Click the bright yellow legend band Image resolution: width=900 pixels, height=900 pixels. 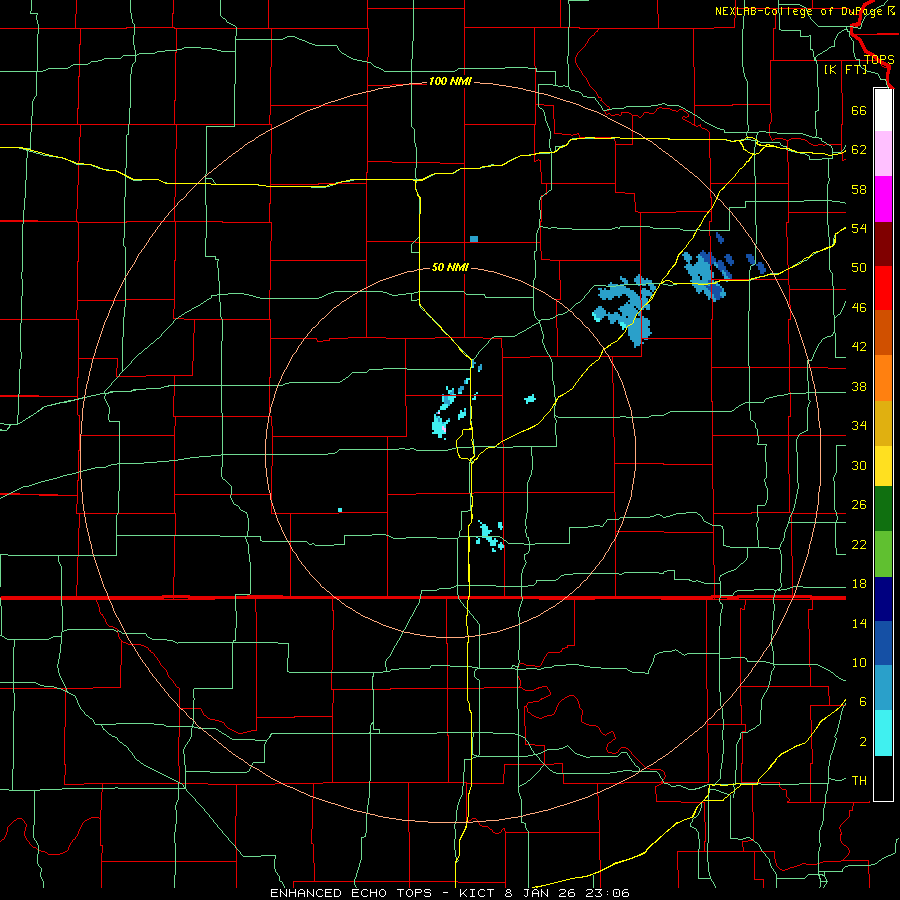883,466
